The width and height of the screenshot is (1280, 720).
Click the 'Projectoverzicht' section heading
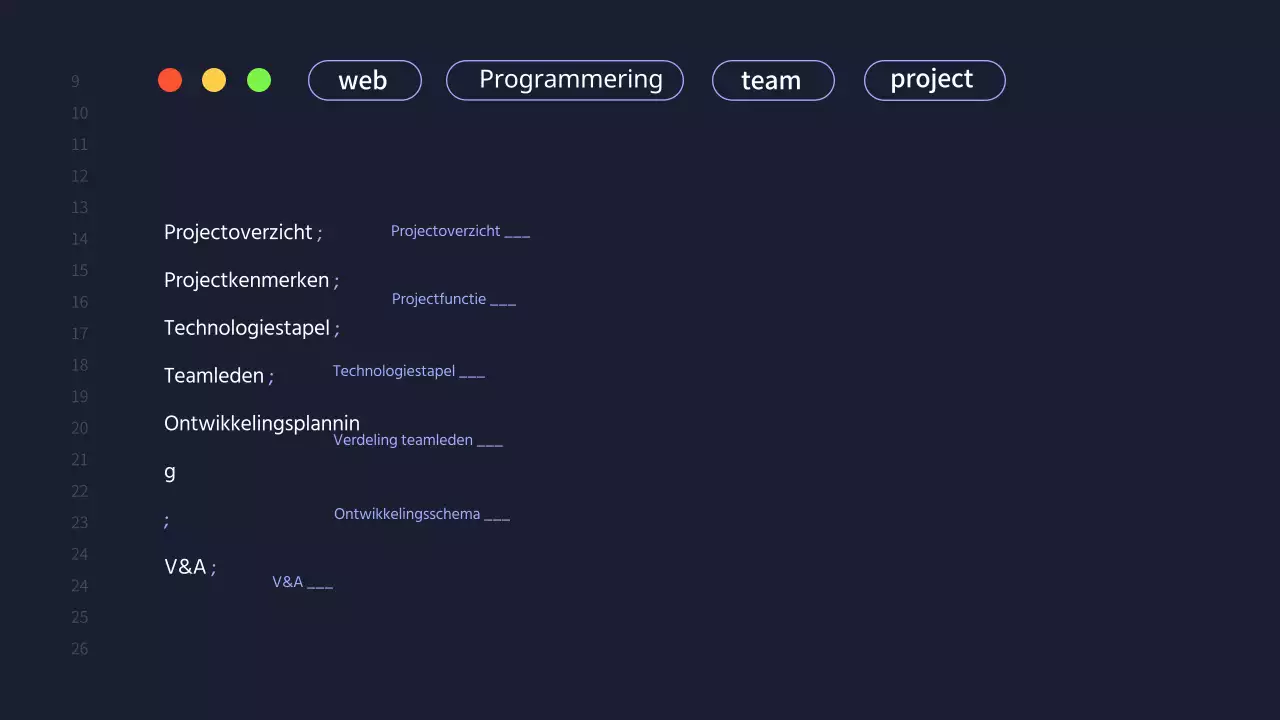point(238,232)
